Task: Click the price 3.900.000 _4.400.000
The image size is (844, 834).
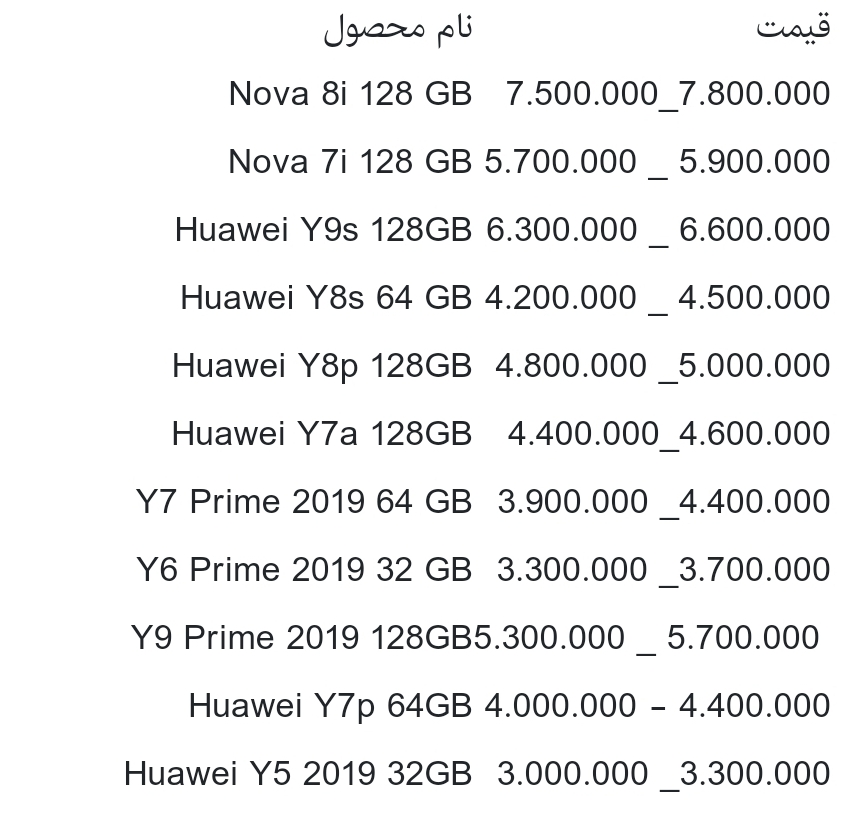Action: [663, 502]
